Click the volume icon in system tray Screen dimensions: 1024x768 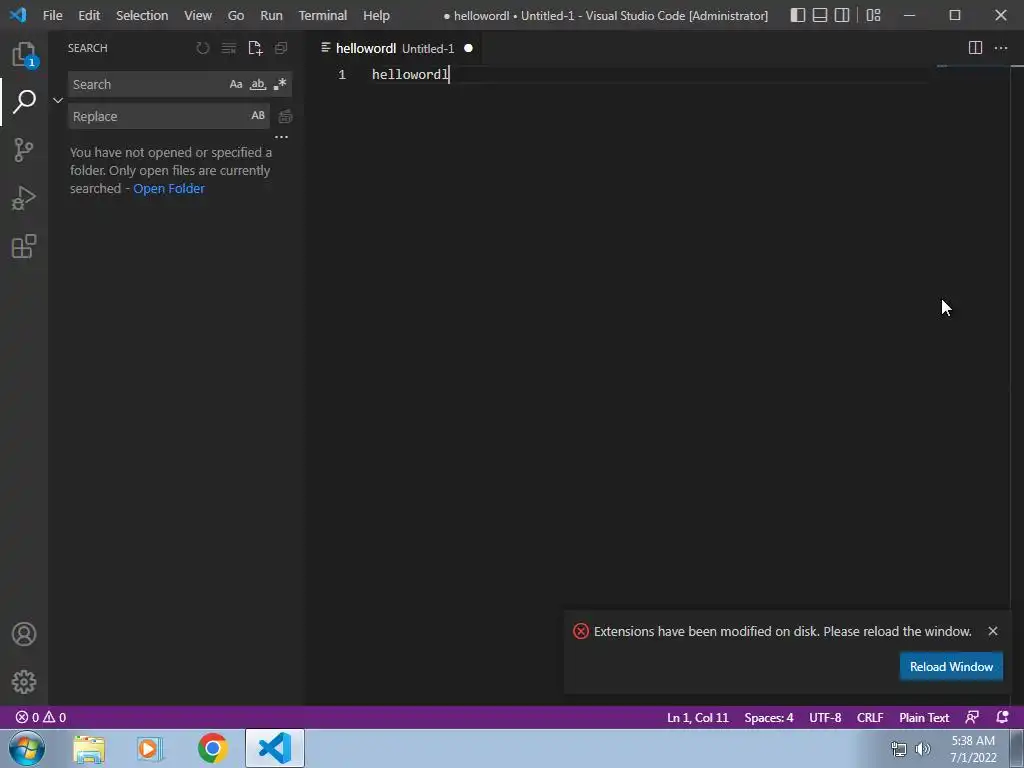pos(923,749)
